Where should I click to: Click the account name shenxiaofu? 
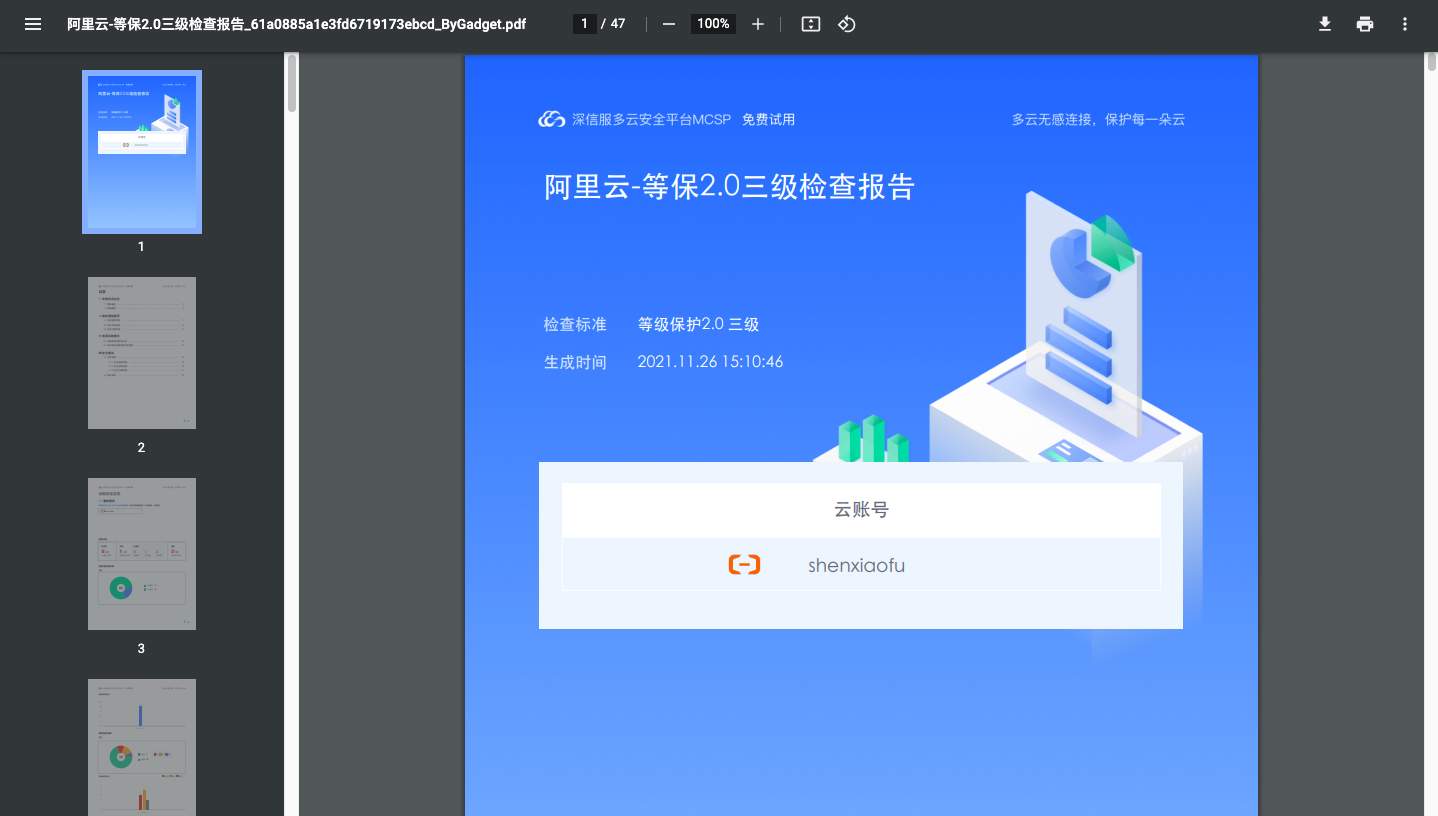[856, 566]
